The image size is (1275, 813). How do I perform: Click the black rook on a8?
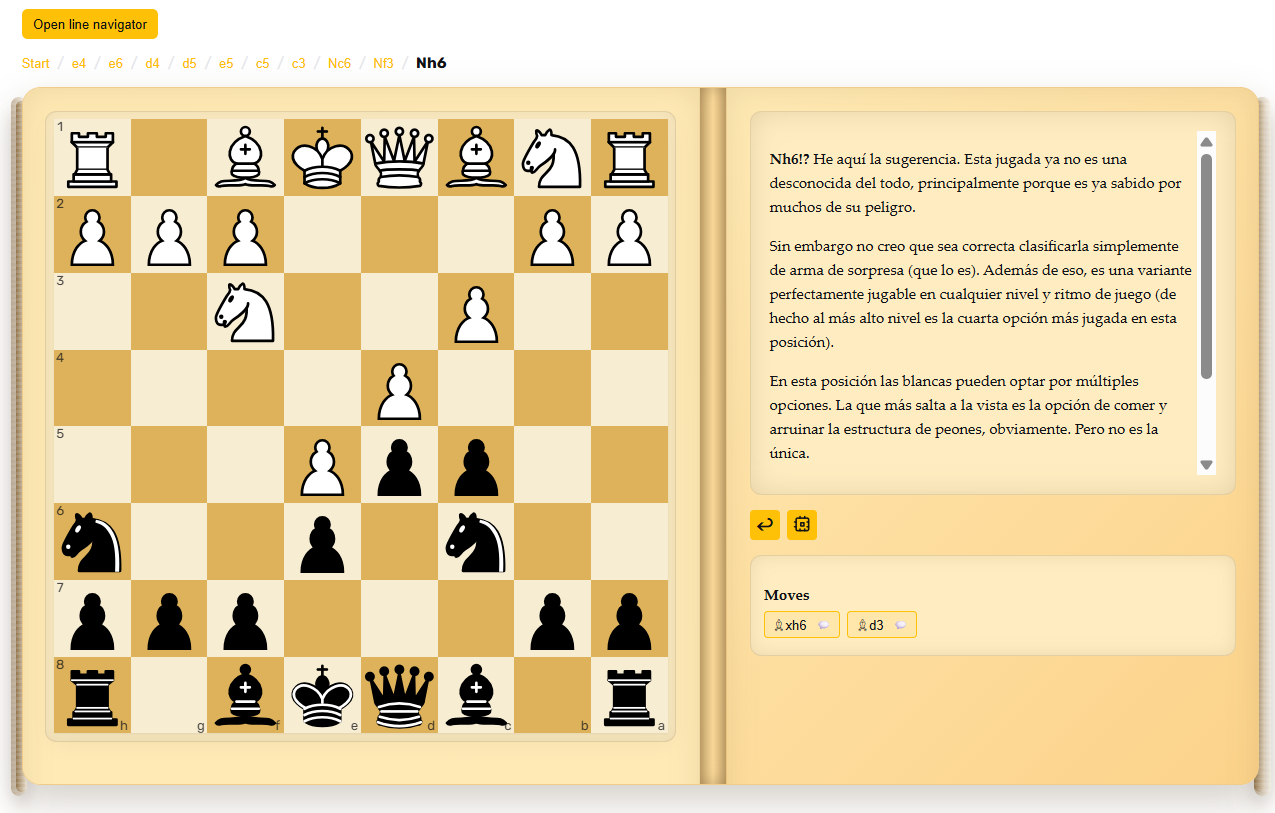tap(629, 695)
